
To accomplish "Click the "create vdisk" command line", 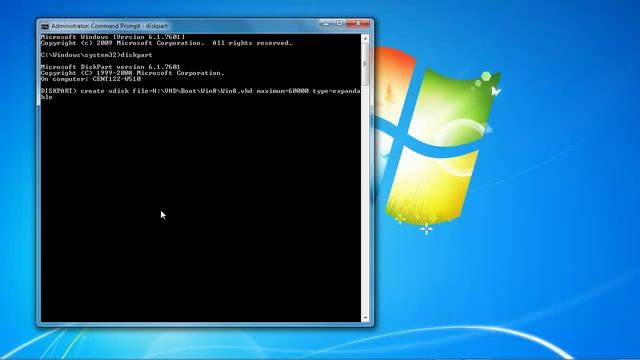I will 200,91.
